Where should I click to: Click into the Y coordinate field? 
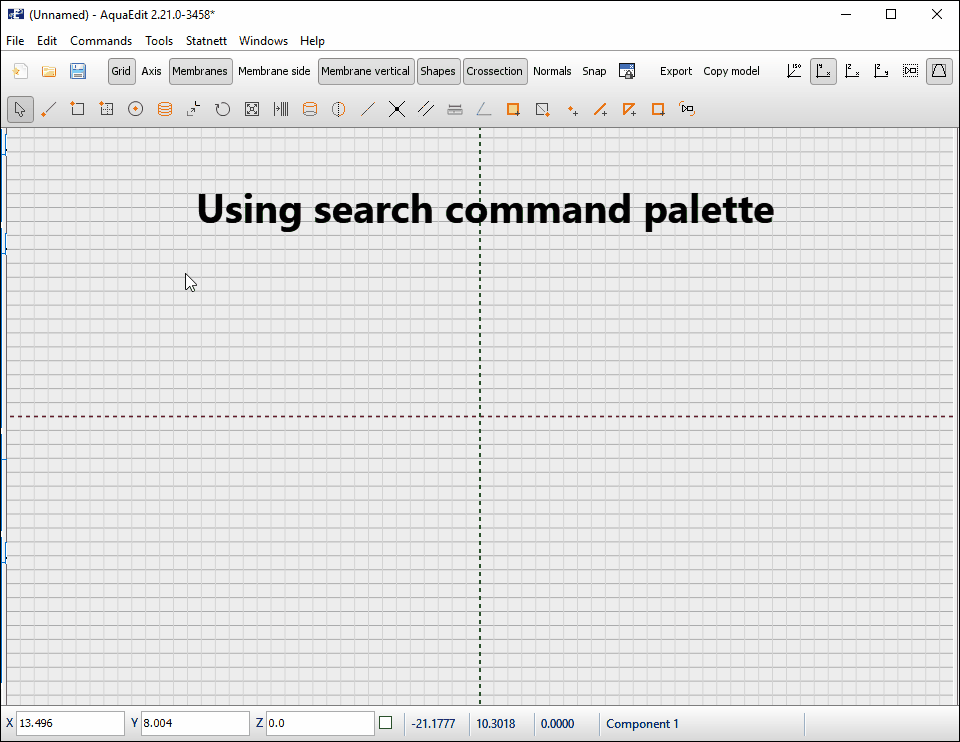(195, 723)
